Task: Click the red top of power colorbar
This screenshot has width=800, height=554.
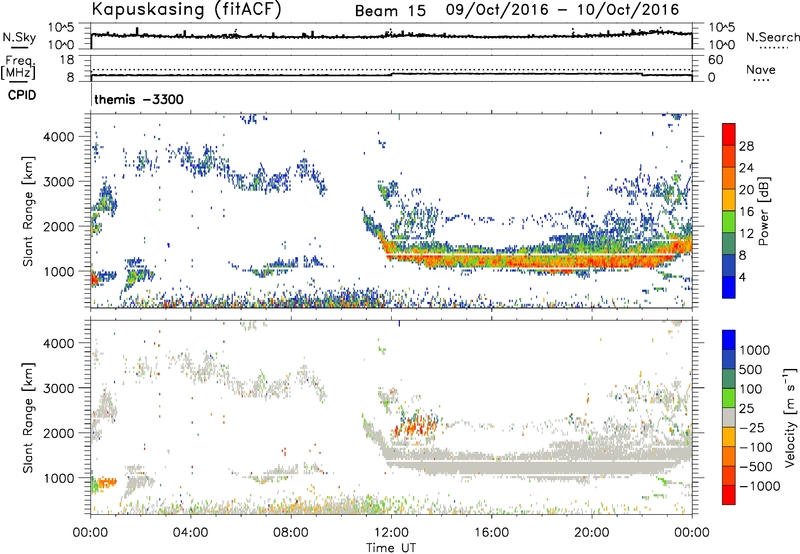Action: [x=729, y=134]
